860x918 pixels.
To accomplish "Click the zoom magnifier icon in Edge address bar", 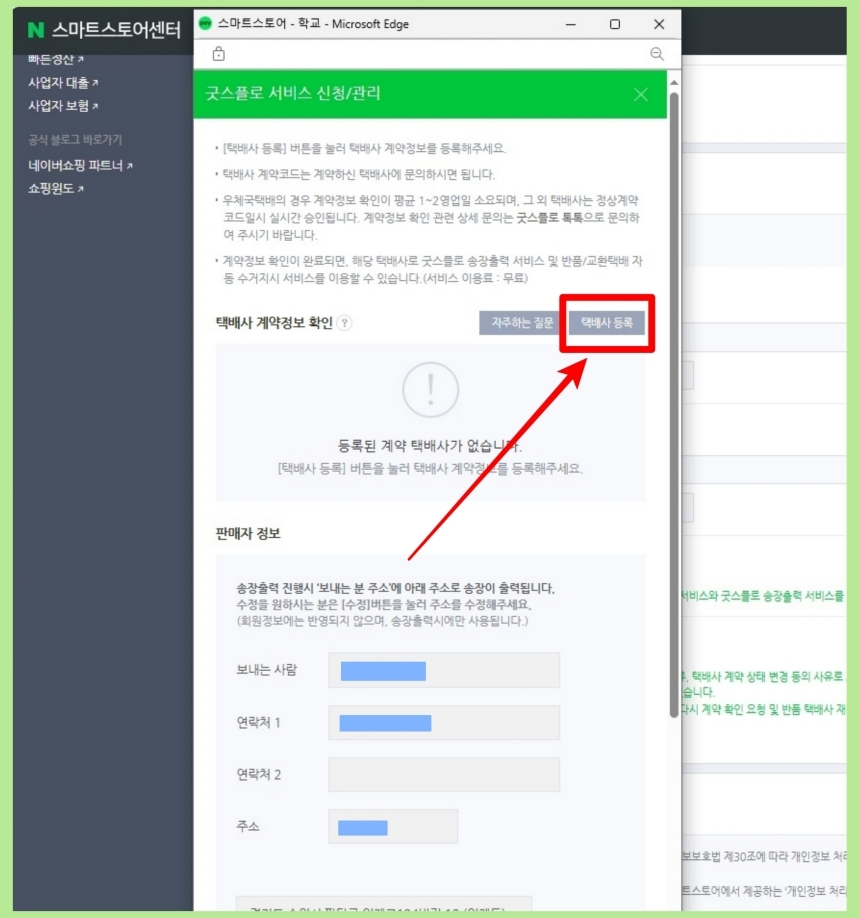I will point(657,54).
